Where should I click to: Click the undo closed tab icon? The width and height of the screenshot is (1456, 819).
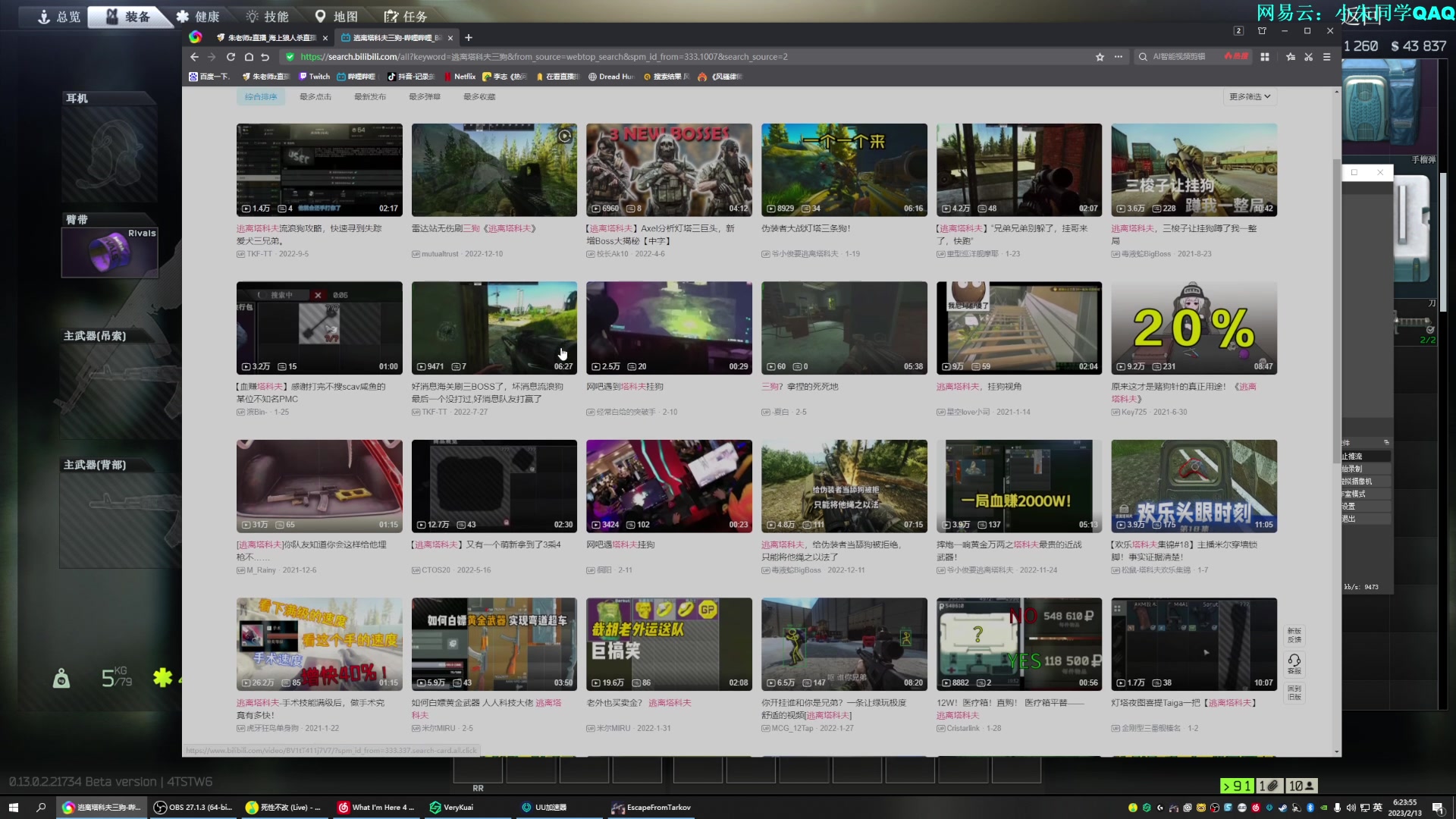pos(265,57)
